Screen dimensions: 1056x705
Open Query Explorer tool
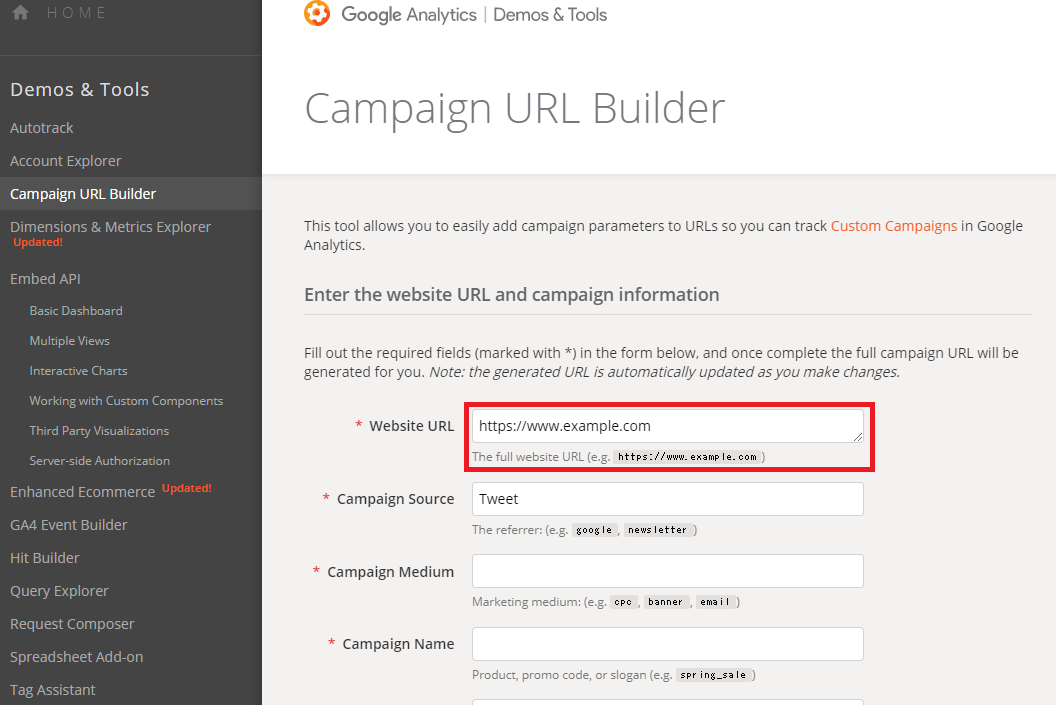(59, 591)
